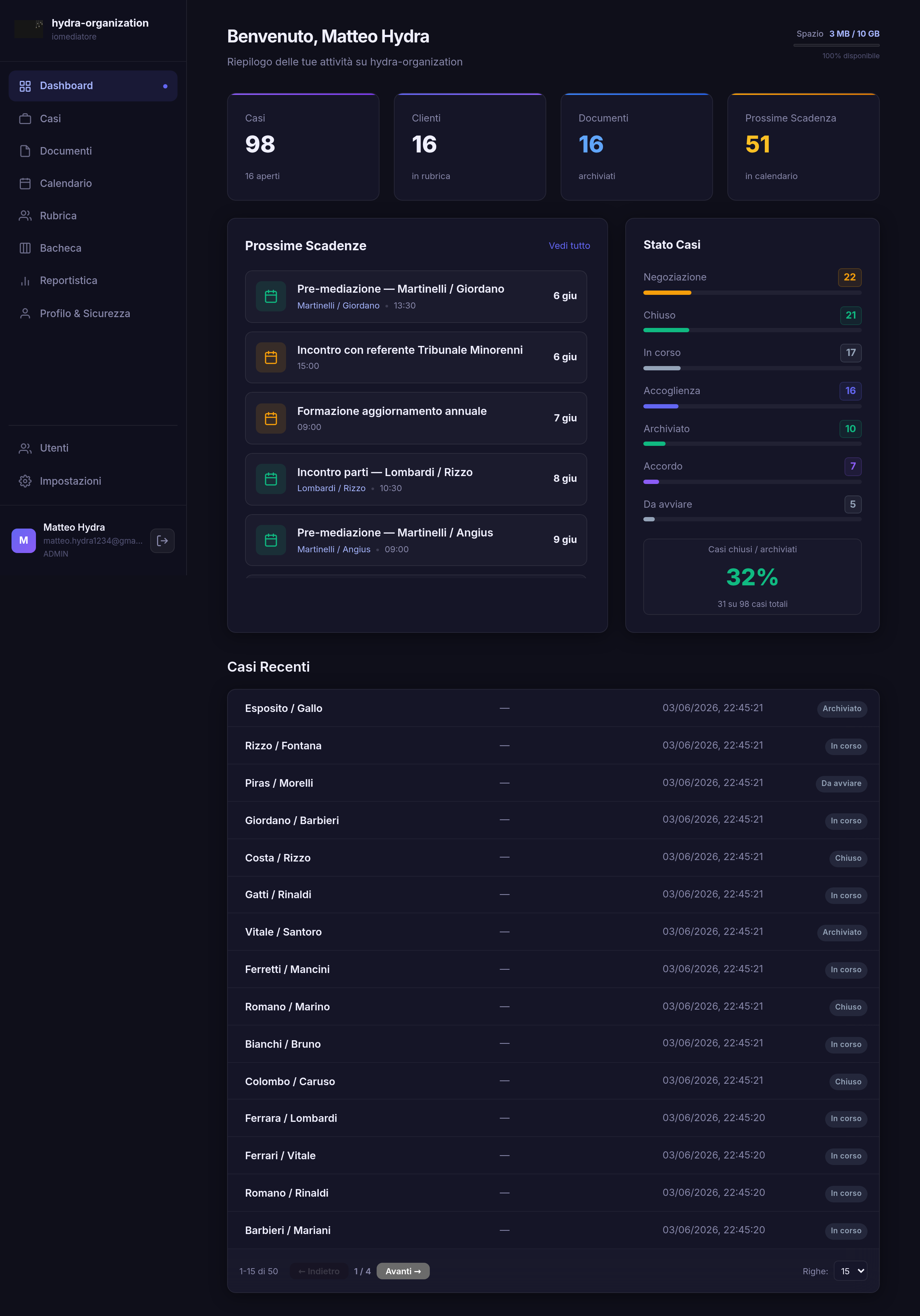
Task: Click the Reportistica bar chart icon
Action: click(x=25, y=281)
